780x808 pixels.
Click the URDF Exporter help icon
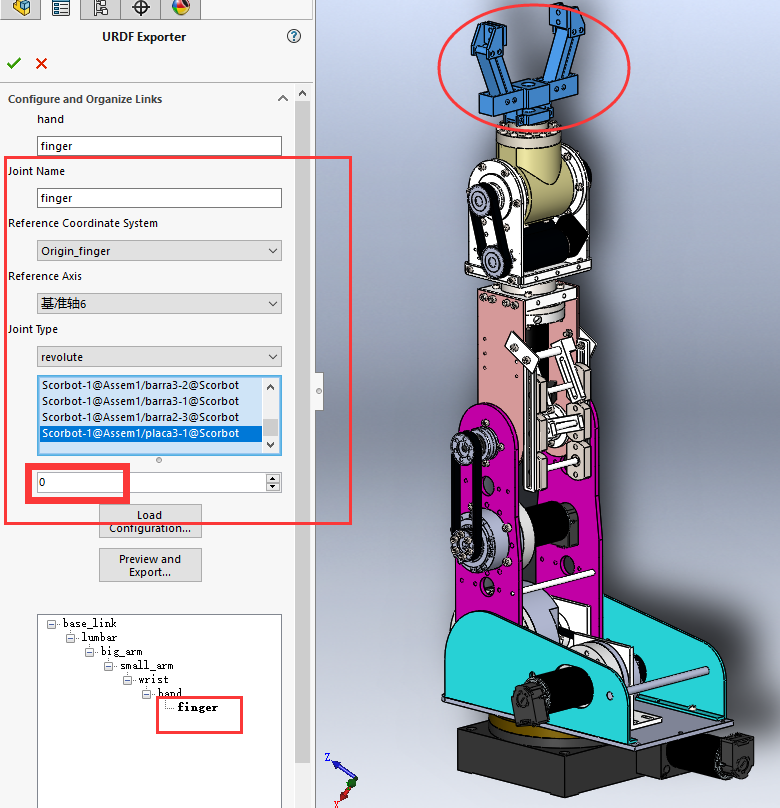click(x=294, y=36)
